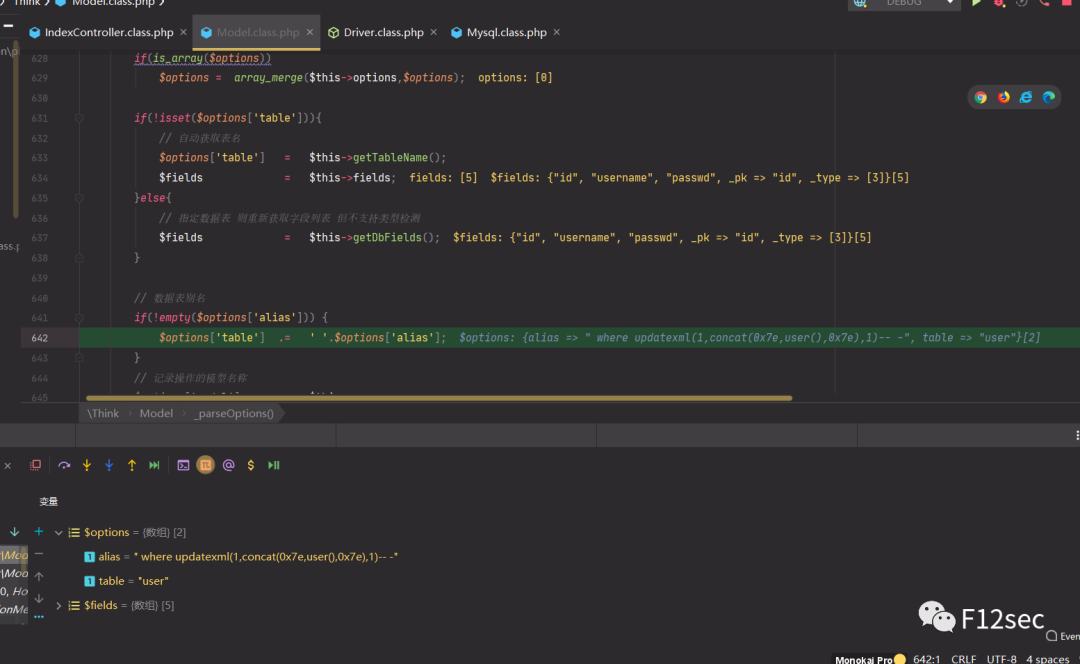1080x664 pixels.
Task: Close the debug panel with X
Action: click(x=8, y=466)
